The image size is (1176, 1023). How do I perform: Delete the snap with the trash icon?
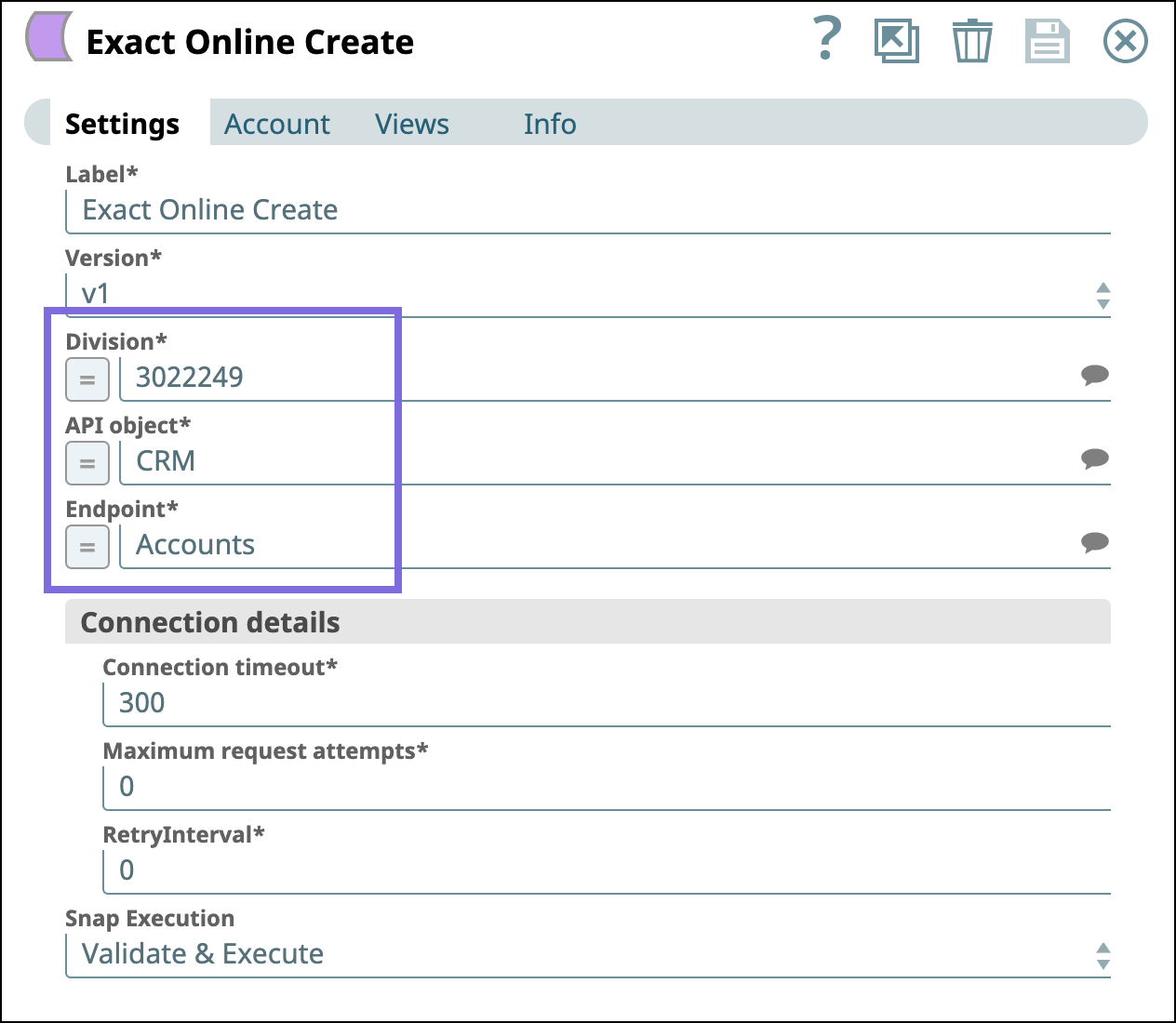coord(972,41)
